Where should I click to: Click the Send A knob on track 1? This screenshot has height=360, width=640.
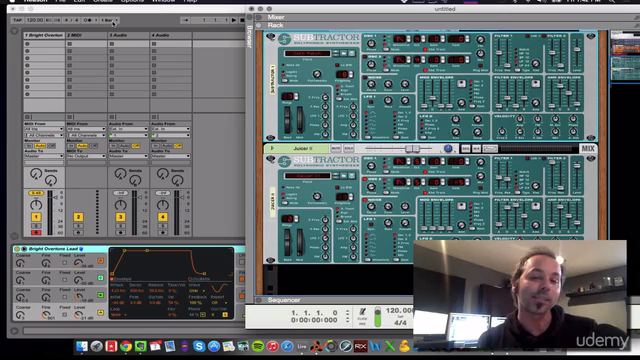coord(36,174)
